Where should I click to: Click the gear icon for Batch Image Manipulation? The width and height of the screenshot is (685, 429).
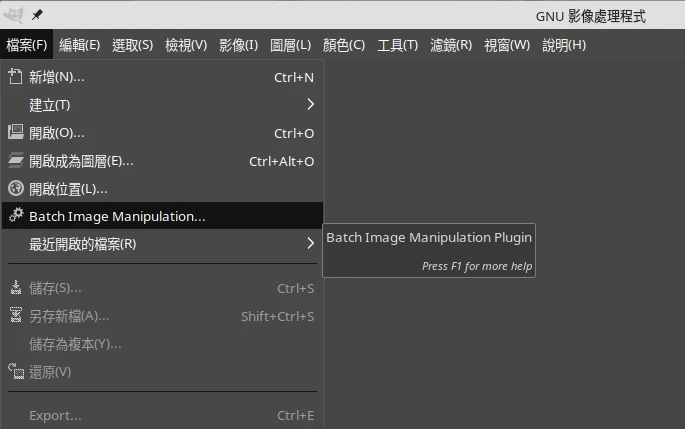(15, 216)
